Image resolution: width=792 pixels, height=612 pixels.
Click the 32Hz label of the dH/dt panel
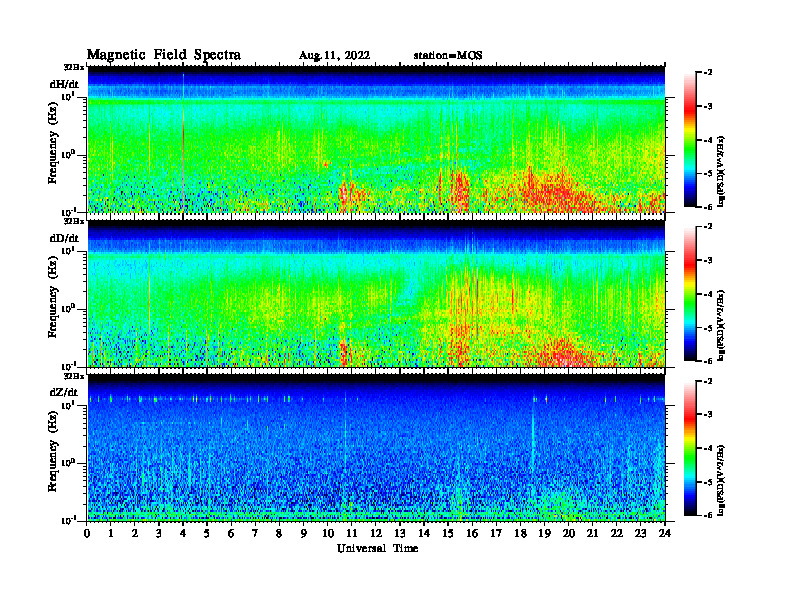pyautogui.click(x=73, y=67)
